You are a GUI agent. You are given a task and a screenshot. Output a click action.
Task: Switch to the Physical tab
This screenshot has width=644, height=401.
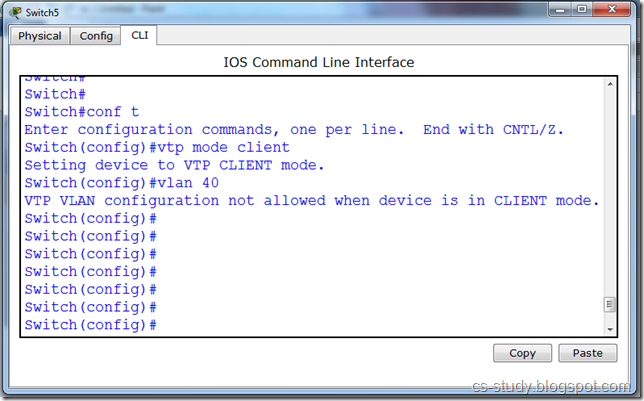coord(40,36)
